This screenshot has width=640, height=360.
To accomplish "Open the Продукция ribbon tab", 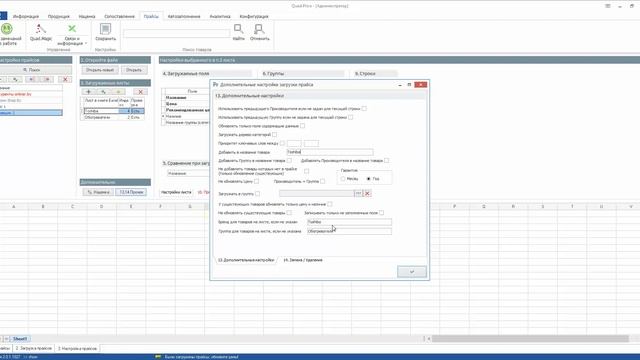I will coord(58,16).
